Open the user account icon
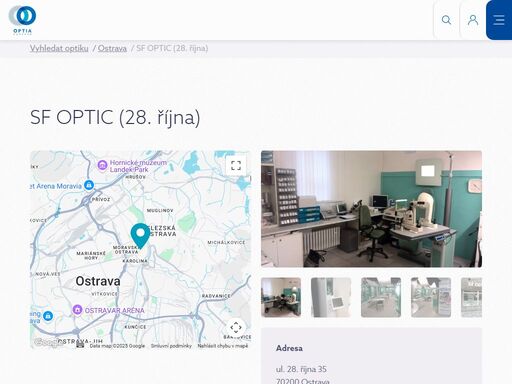 point(473,20)
